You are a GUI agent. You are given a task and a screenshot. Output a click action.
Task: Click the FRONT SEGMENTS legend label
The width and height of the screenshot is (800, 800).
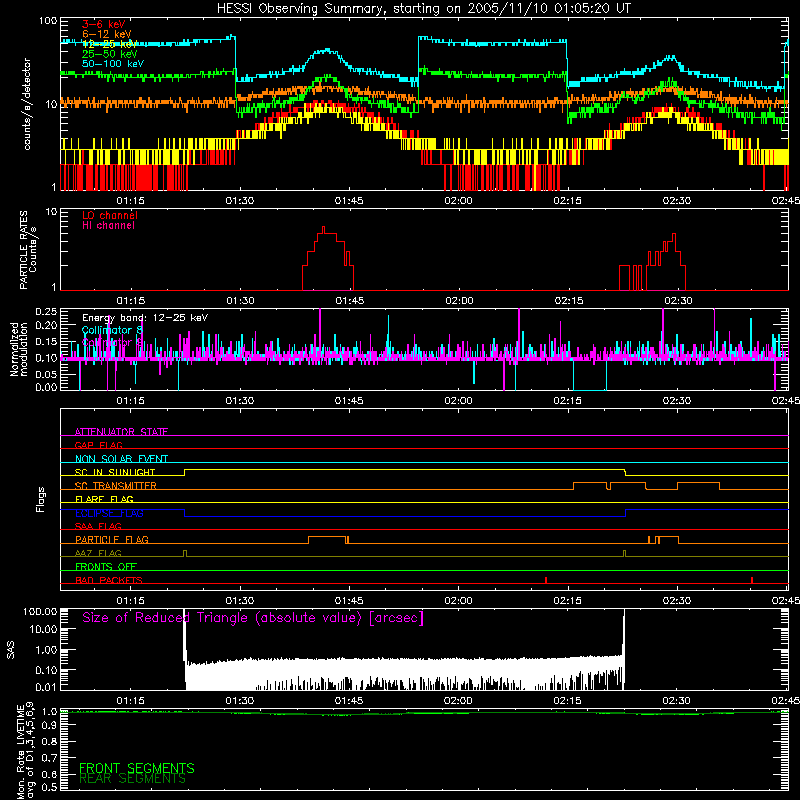pos(137,768)
